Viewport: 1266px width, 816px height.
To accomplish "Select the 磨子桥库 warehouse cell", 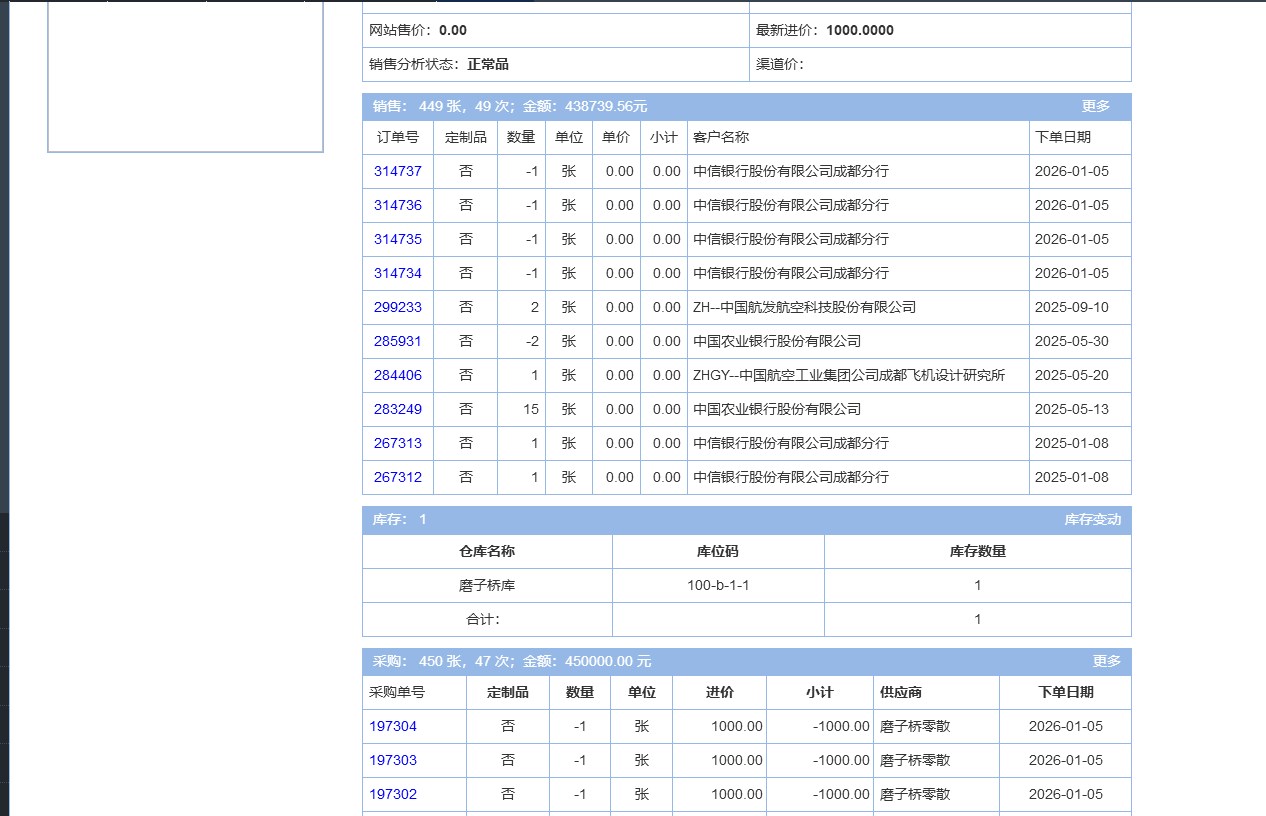I will pos(487,585).
